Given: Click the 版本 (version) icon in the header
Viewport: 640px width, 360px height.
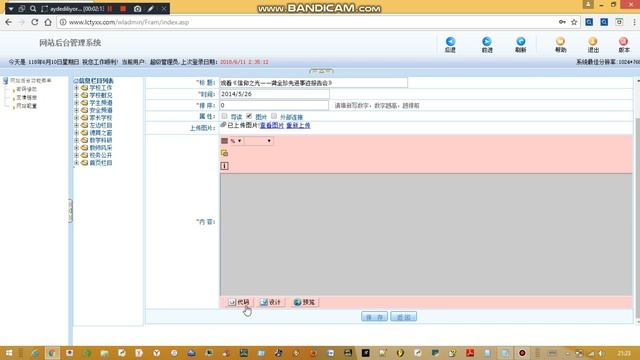Looking at the screenshot, I should (623, 42).
